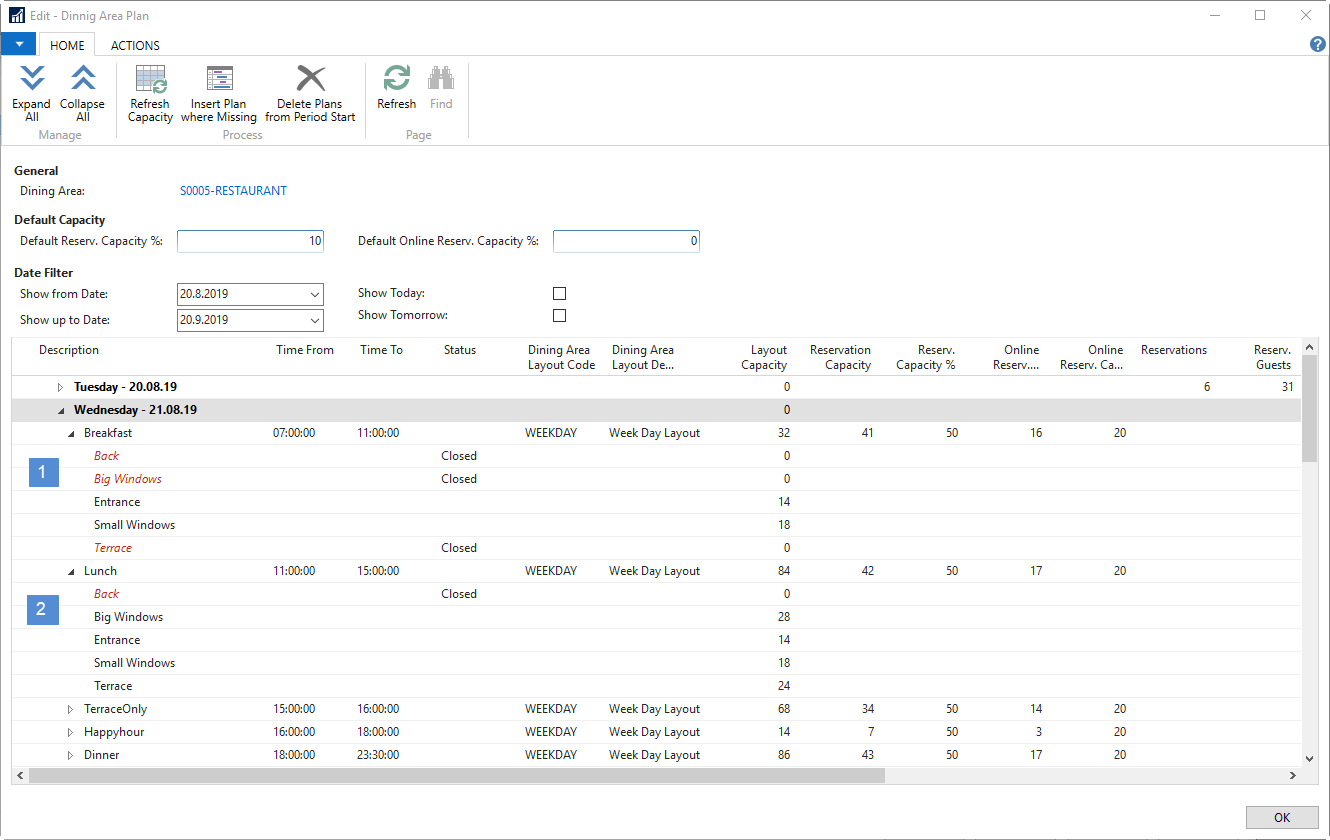Click the Collapse All icon
This screenshot has height=840, width=1330.
[x=82, y=81]
